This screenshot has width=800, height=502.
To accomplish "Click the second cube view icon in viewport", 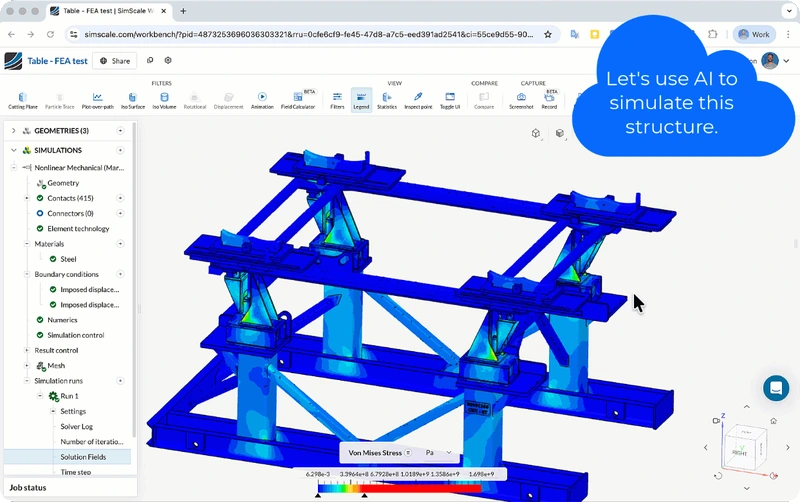I will (560, 133).
